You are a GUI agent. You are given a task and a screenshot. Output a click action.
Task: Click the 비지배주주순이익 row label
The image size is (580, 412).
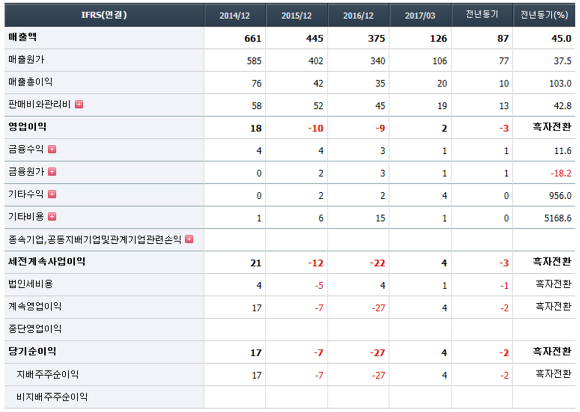coord(52,397)
